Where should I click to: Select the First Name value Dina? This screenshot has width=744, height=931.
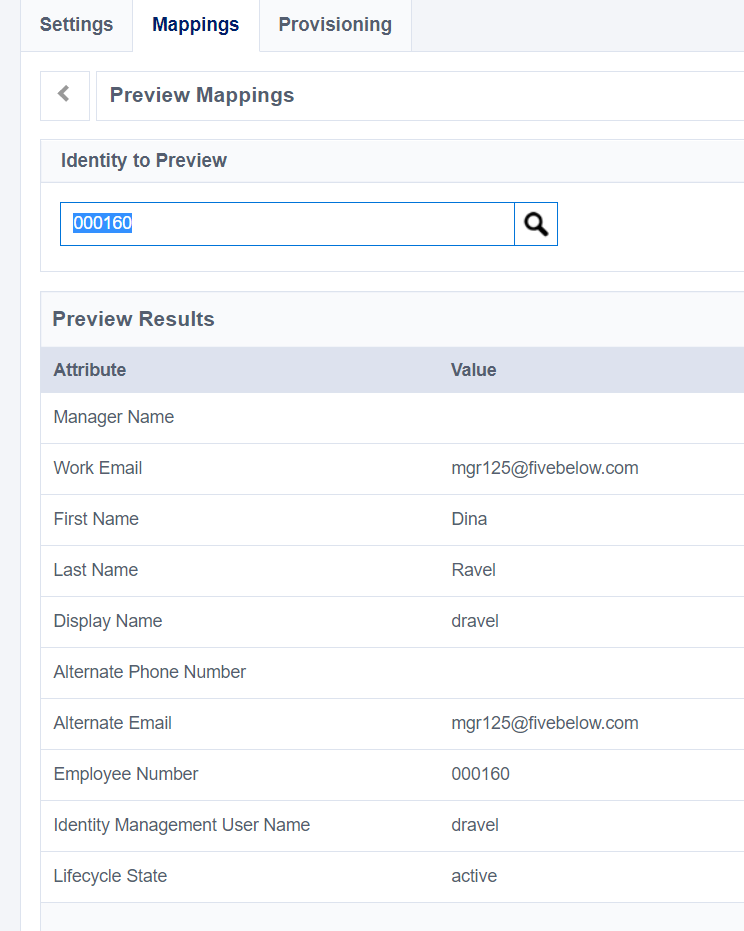click(469, 519)
